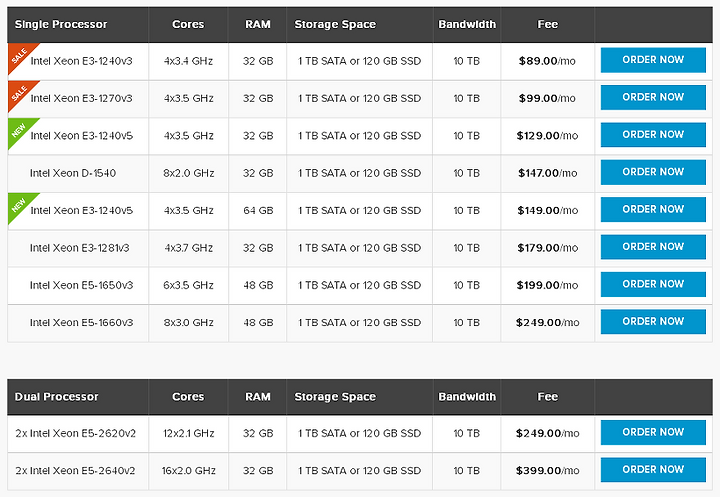Click the $179.00/mo fee
Image resolution: width=720 pixels, height=497 pixels.
[547, 248]
